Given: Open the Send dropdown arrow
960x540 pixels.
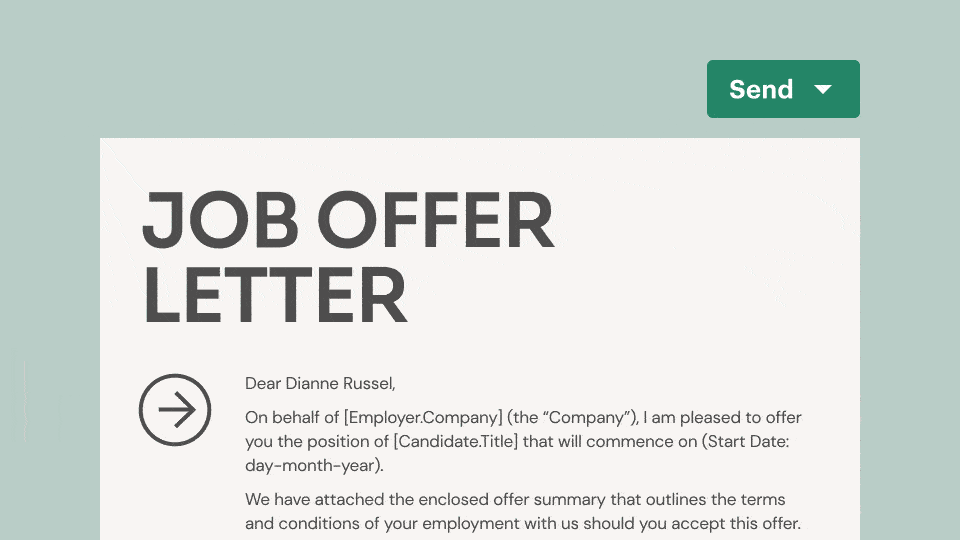Looking at the screenshot, I should coord(823,89).
